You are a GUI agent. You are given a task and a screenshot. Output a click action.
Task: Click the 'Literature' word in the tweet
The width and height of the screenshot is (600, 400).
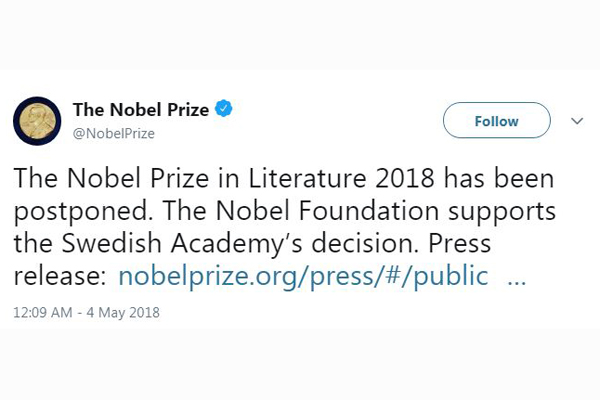[308, 178]
